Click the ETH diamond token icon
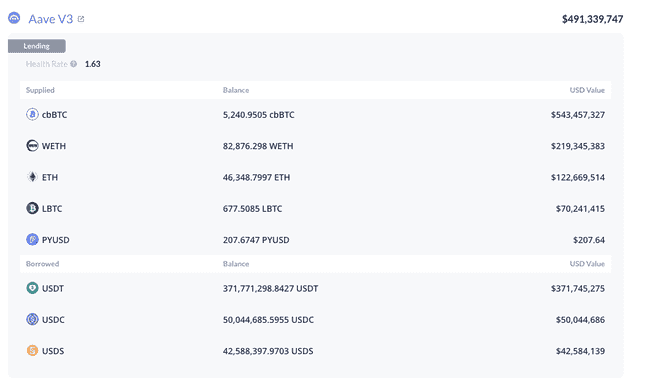The image size is (650, 383). tap(32, 177)
